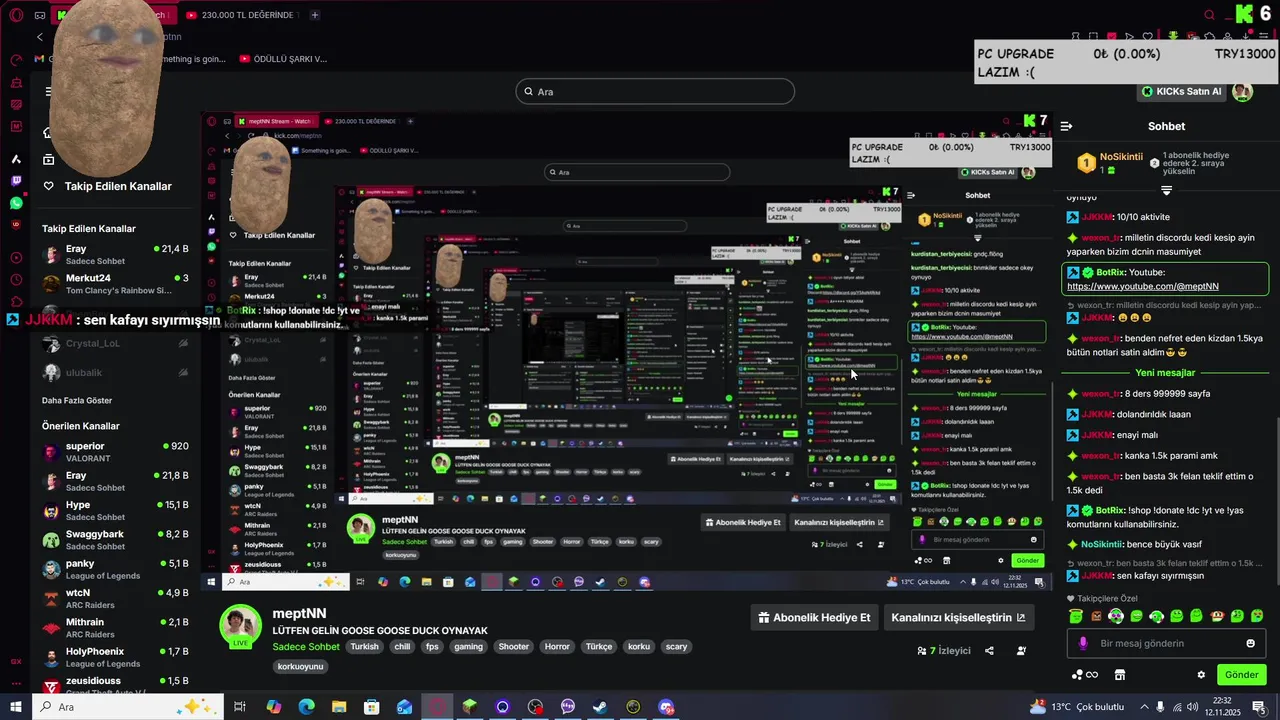Viewport: 1280px width, 720px height.
Task: Click the share icon next to viewer count
Action: coord(989,650)
